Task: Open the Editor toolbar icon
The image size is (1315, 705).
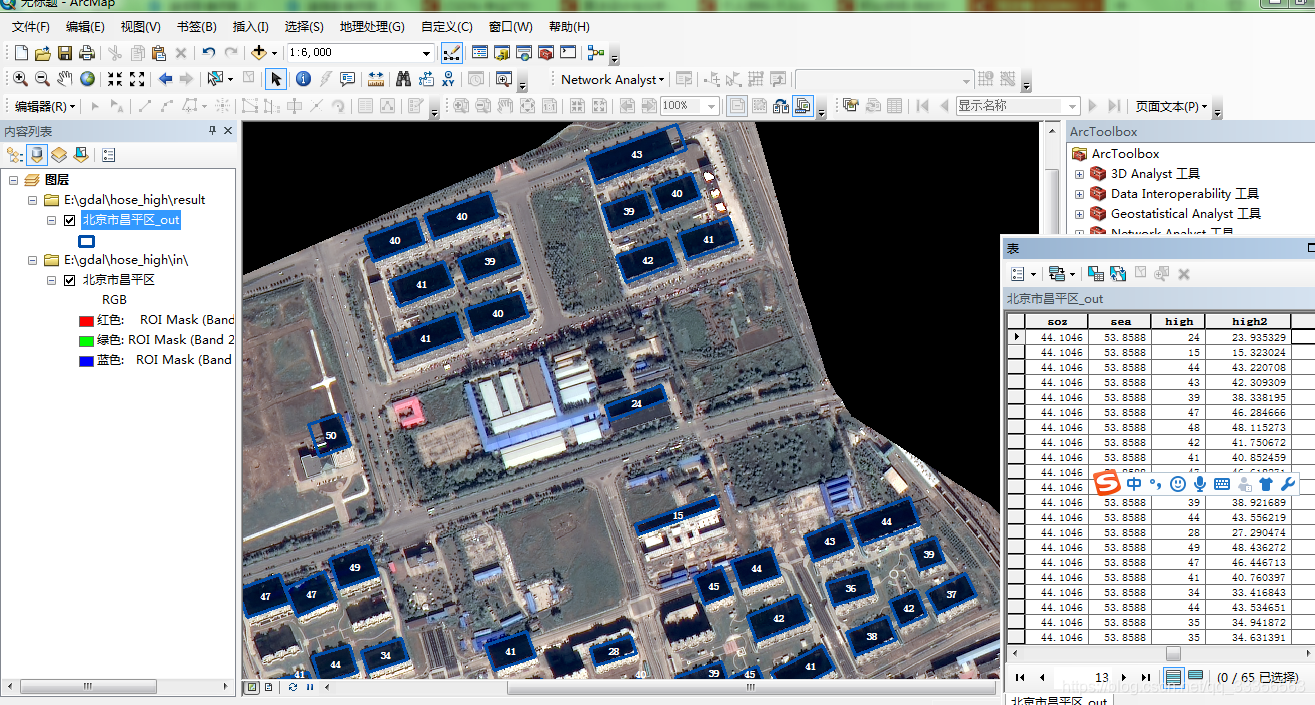Action: [x=451, y=53]
